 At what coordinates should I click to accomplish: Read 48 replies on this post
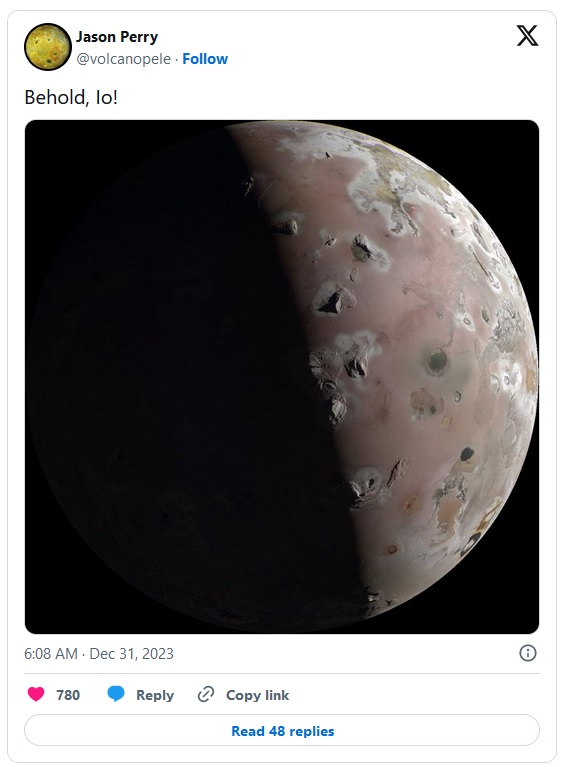pyautogui.click(x=282, y=731)
